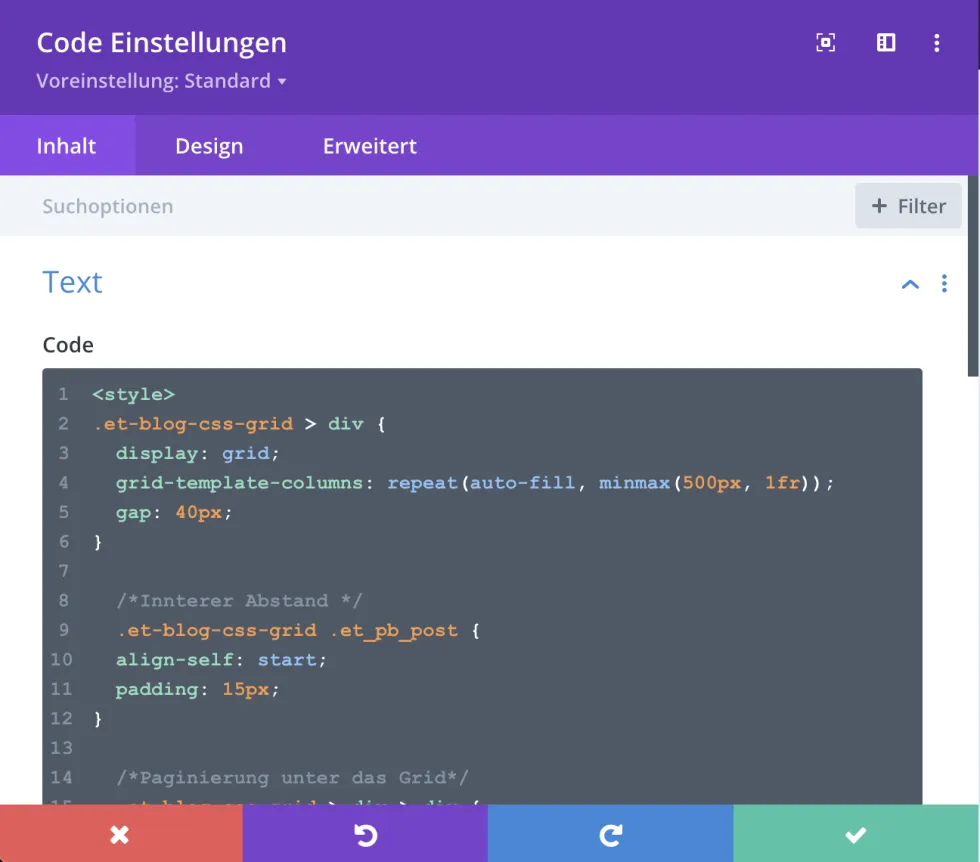Switch to the Inhalt tab

point(67,146)
